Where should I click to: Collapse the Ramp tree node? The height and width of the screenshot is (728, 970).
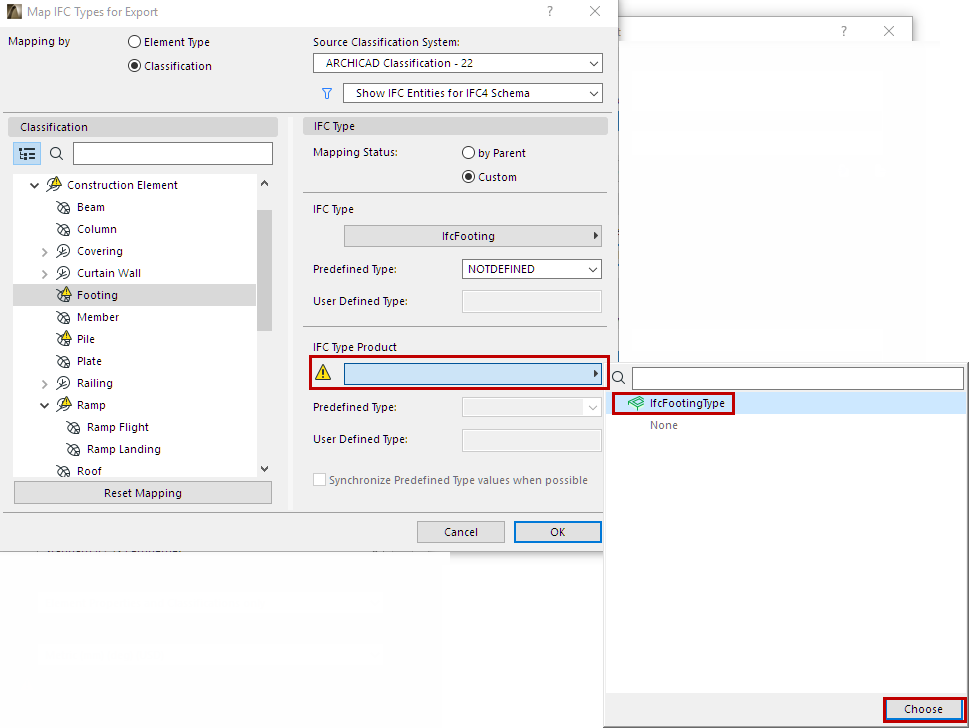click(45, 406)
